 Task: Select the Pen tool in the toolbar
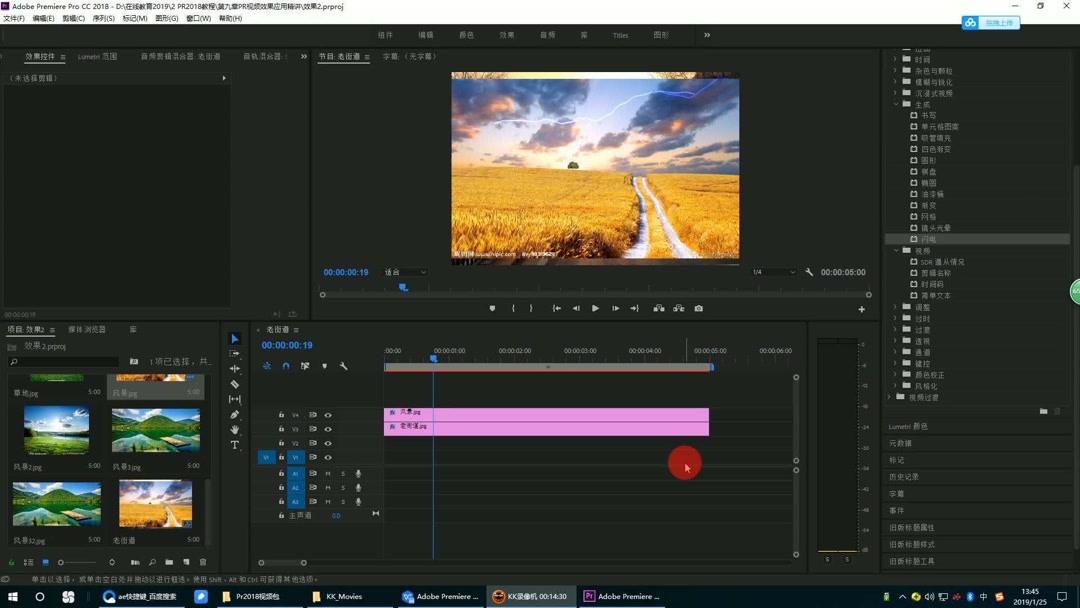(x=235, y=414)
